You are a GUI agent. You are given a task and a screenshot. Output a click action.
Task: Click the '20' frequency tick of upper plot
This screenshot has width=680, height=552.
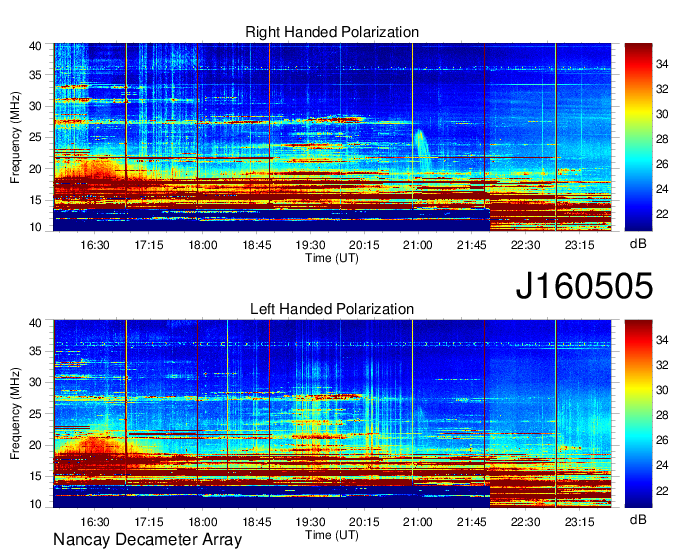pyautogui.click(x=35, y=169)
